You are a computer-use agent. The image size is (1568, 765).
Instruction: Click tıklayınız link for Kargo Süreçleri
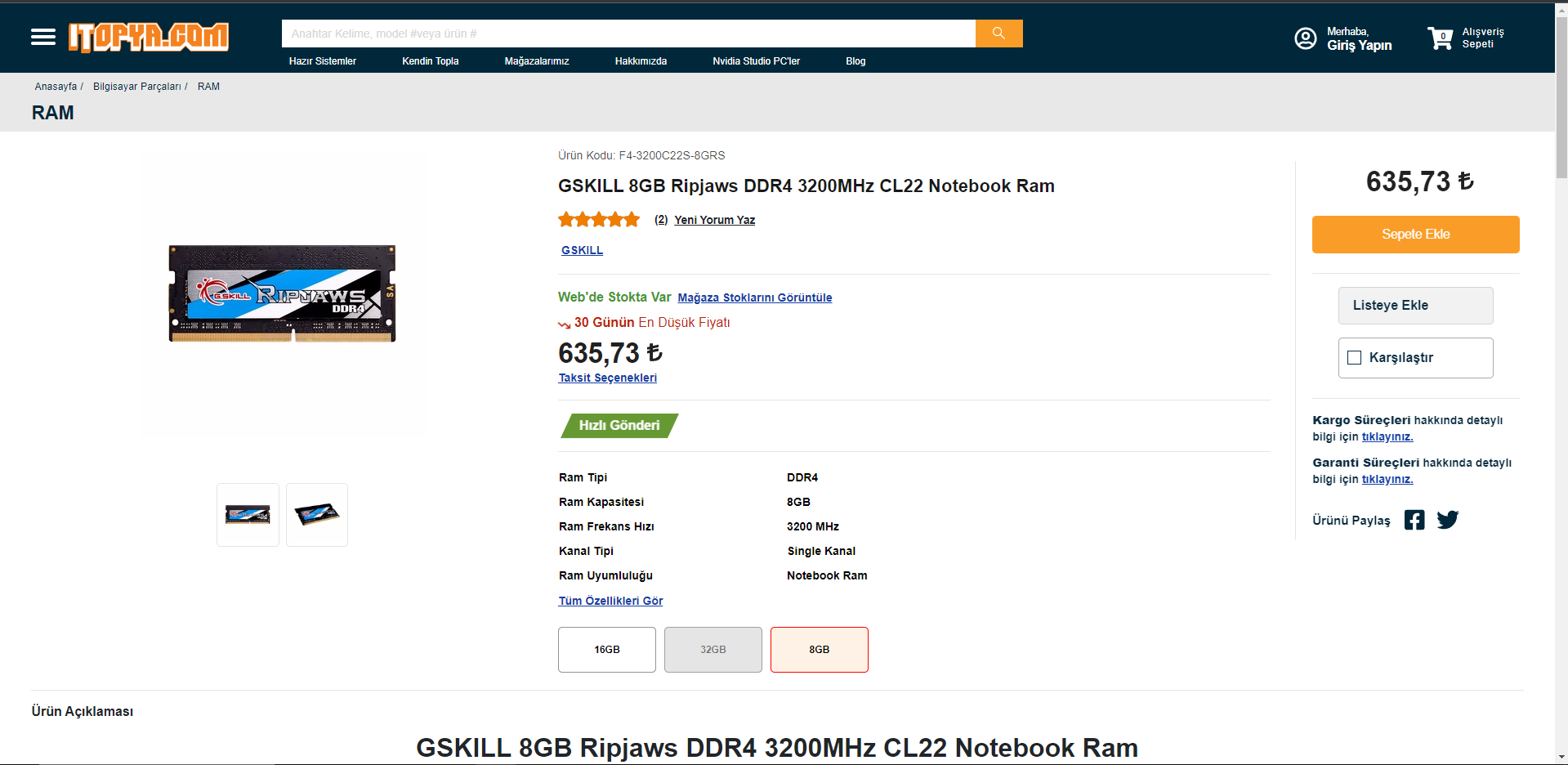point(1387,436)
